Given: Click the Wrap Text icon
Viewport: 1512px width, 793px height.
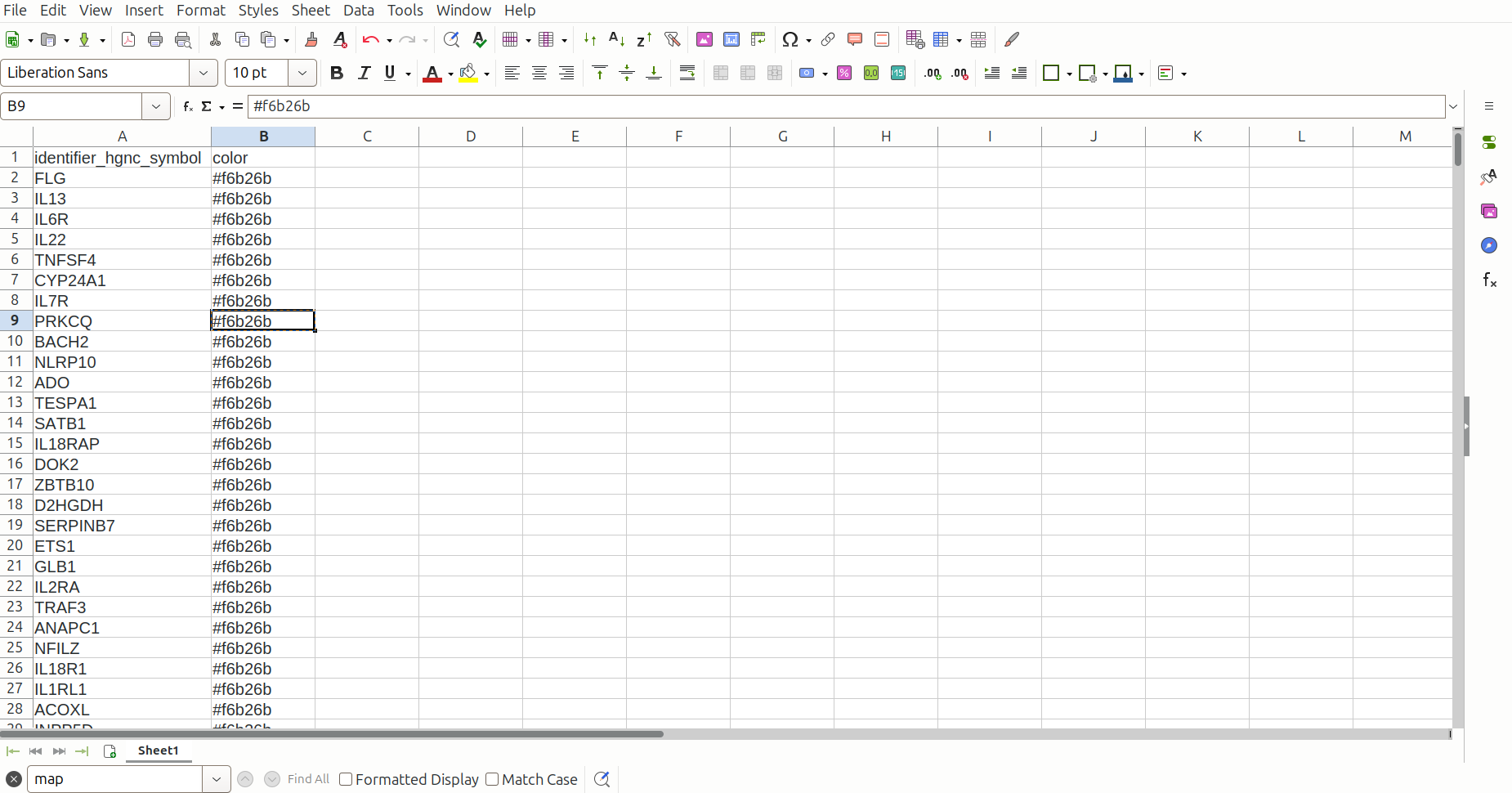Looking at the screenshot, I should [x=687, y=74].
